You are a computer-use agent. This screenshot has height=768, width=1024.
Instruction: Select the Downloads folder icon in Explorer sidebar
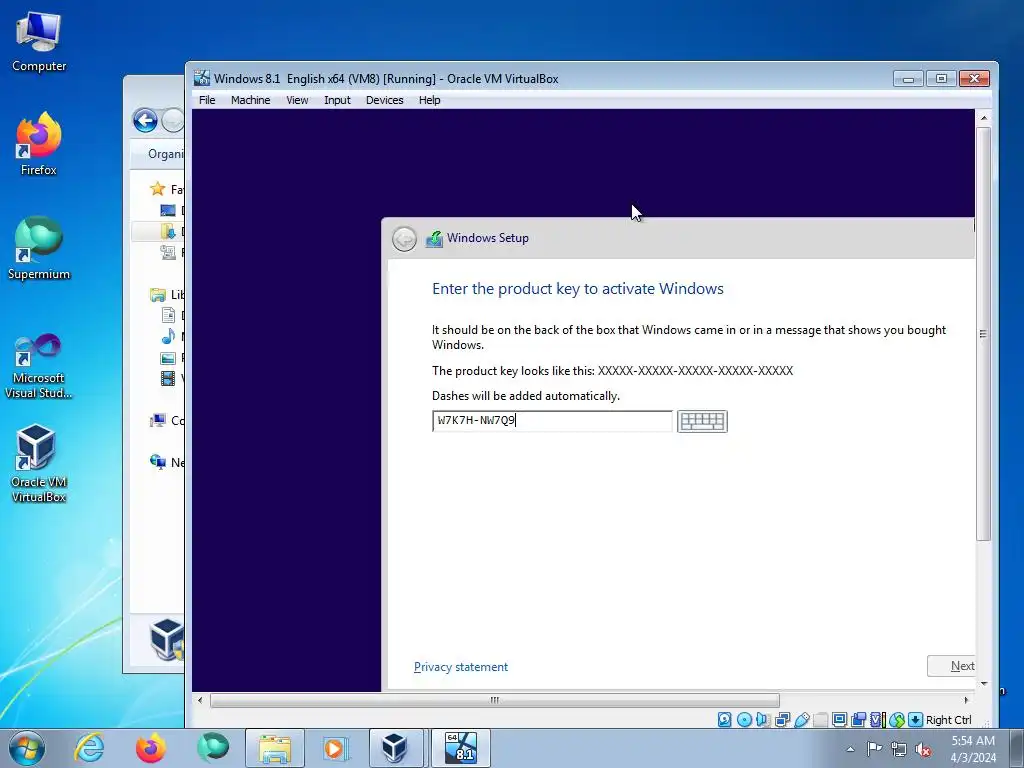click(x=168, y=231)
